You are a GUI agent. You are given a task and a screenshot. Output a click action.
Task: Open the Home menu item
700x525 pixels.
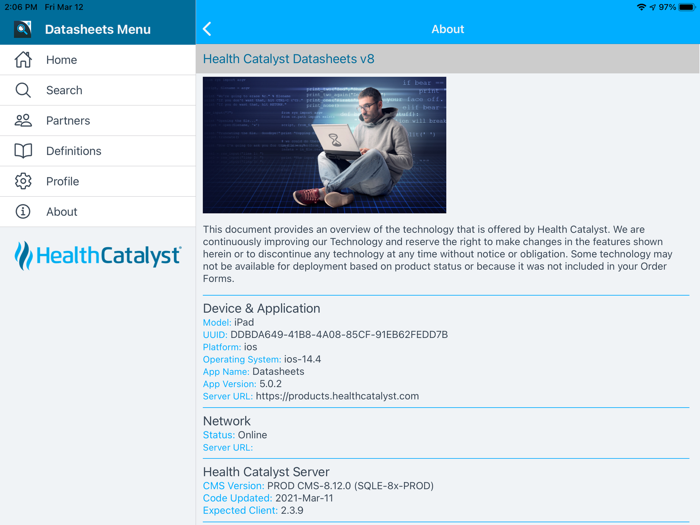click(x=98, y=59)
